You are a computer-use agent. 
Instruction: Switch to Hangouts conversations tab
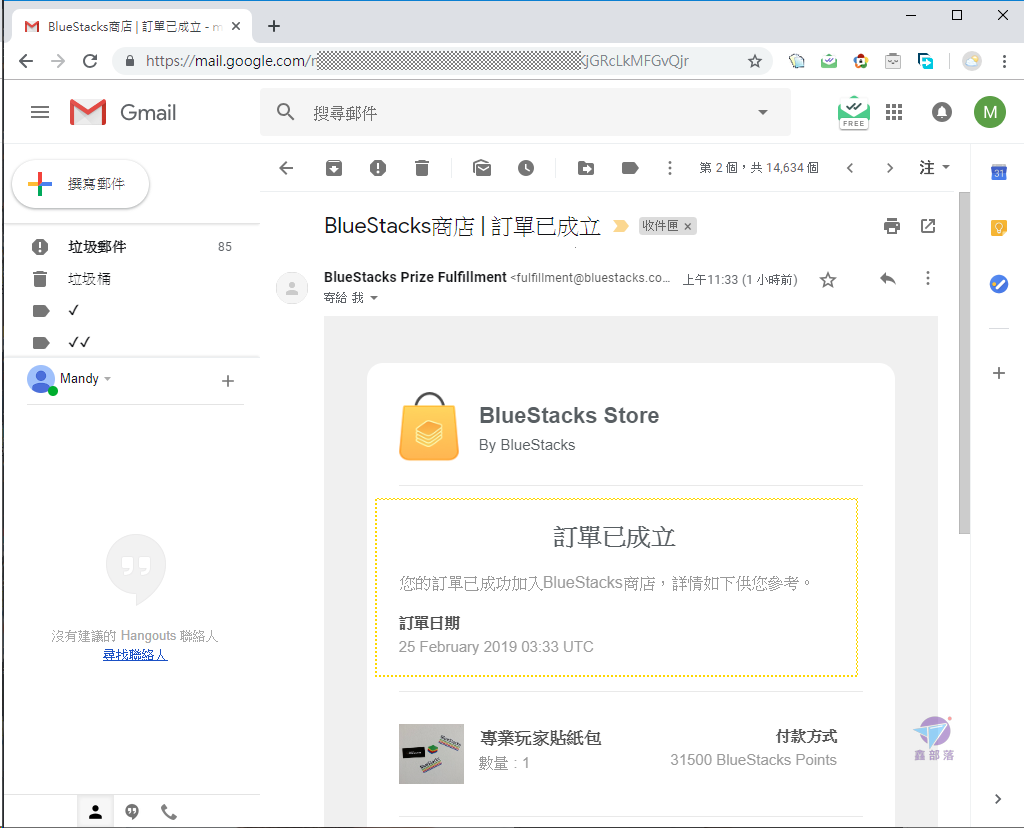(x=132, y=812)
